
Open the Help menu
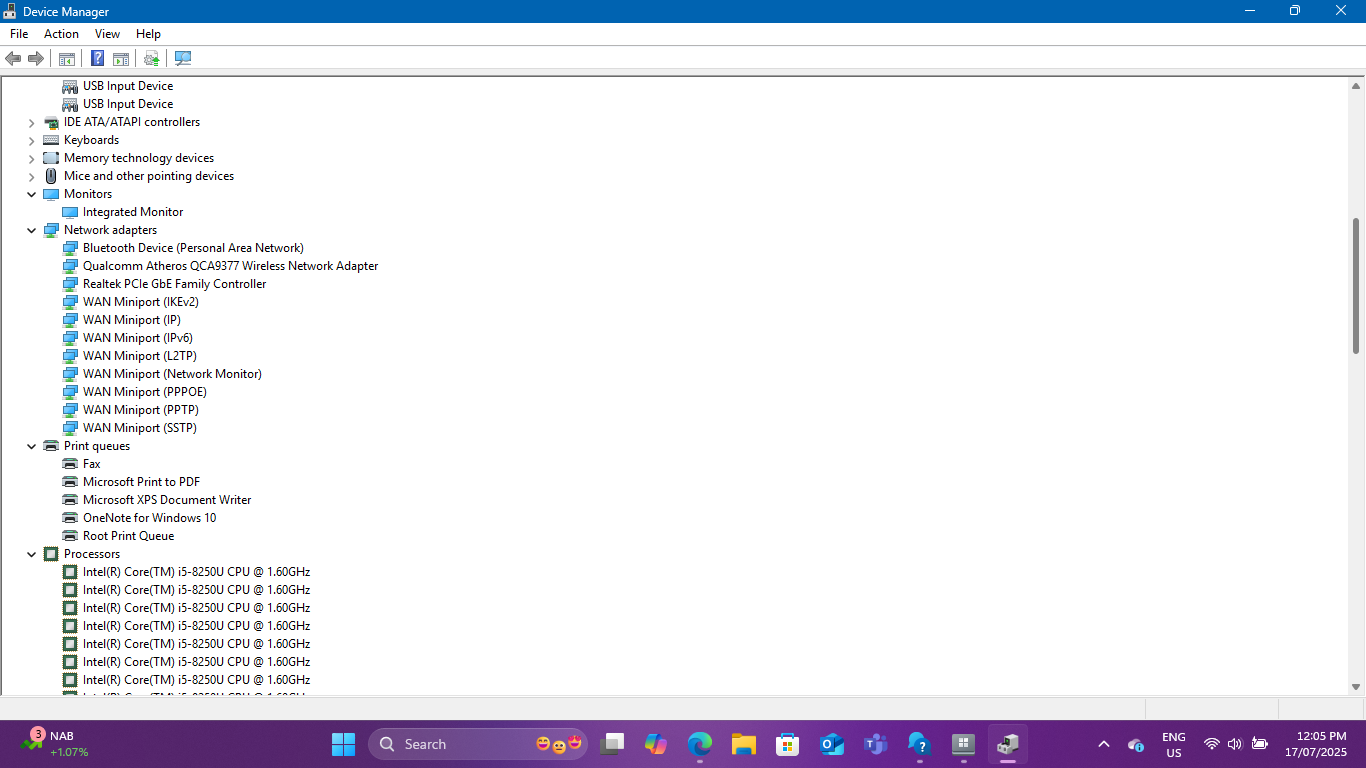(148, 34)
